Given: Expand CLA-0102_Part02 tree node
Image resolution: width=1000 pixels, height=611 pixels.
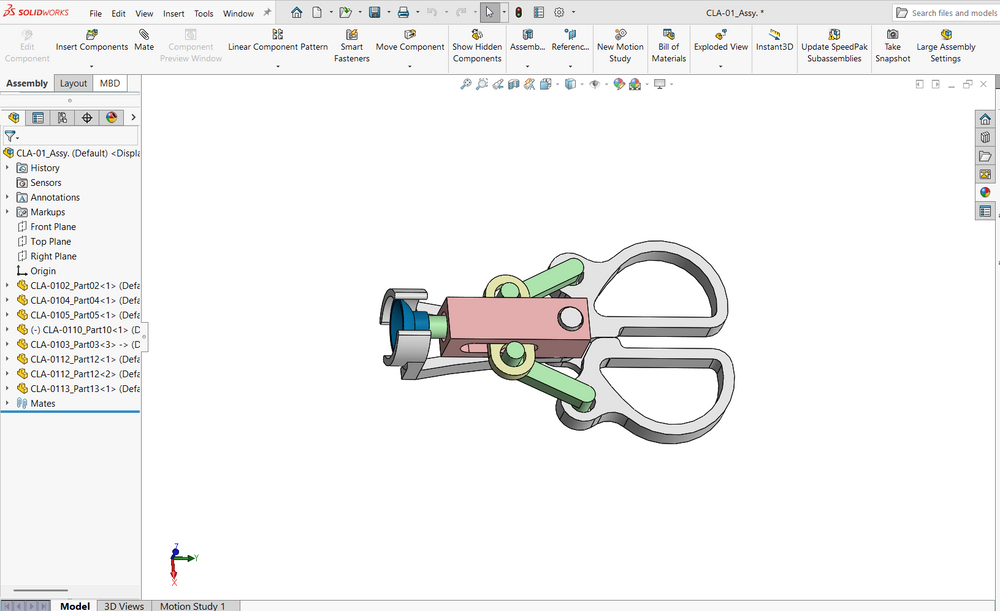Looking at the screenshot, I should pos(7,285).
